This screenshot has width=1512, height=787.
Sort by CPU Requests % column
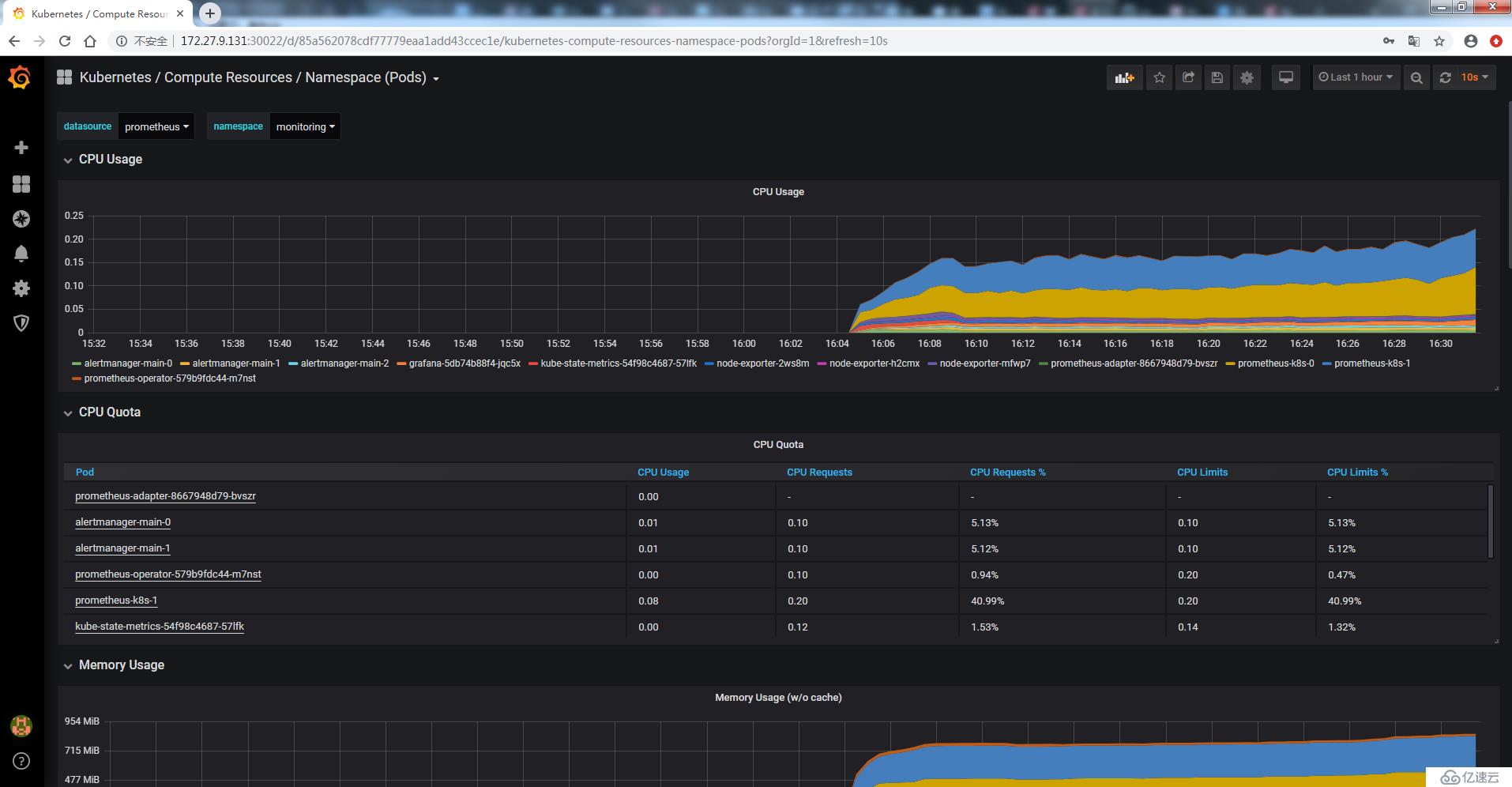1007,472
